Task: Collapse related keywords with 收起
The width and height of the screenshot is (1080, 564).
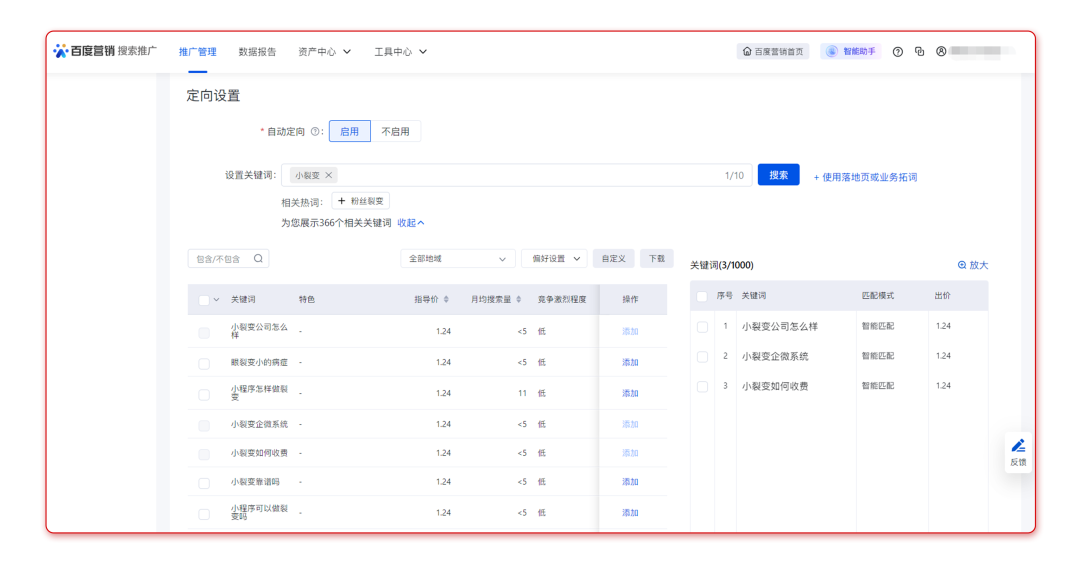Action: click(411, 223)
